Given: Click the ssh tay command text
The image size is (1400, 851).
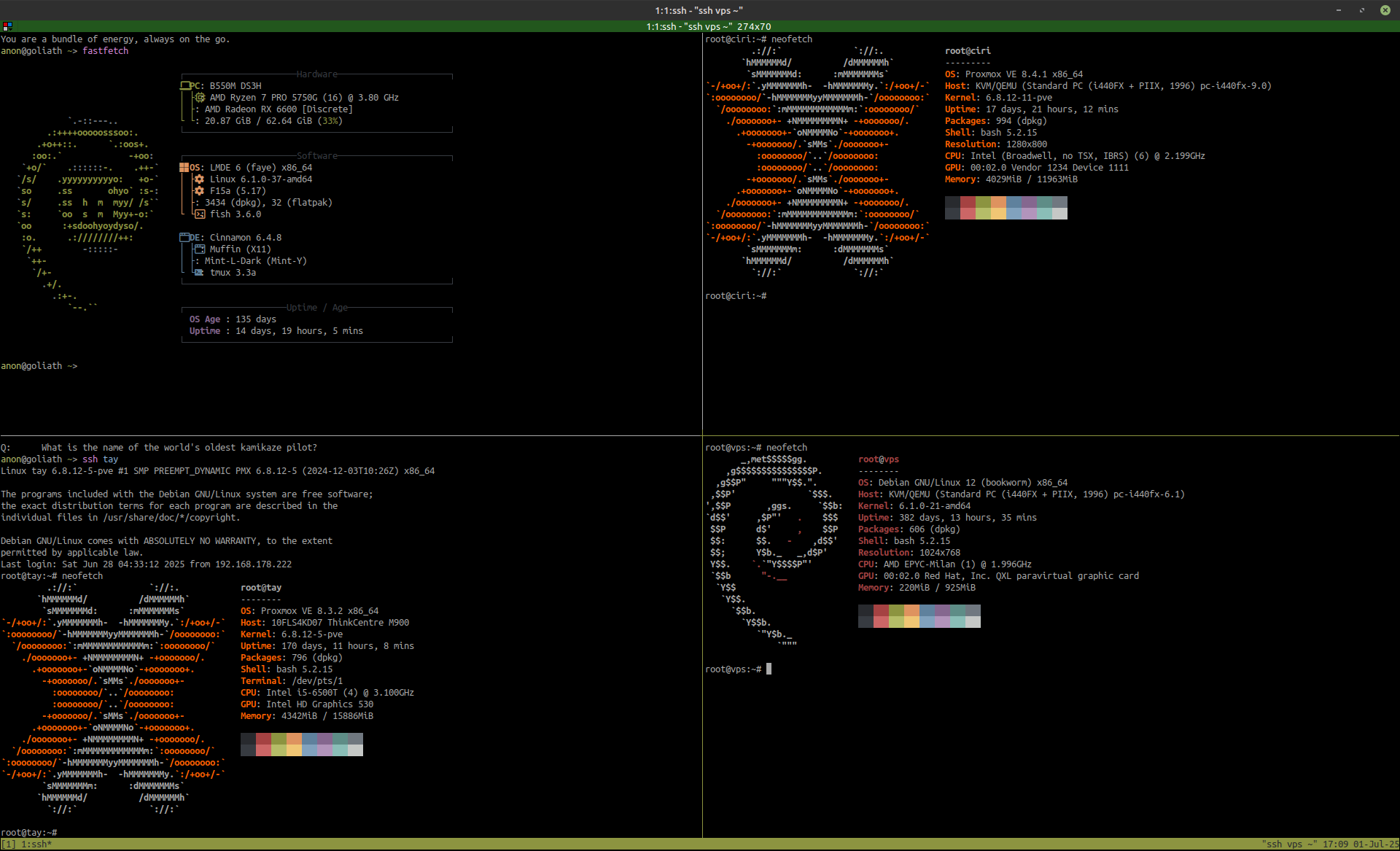Looking at the screenshot, I should point(100,459).
